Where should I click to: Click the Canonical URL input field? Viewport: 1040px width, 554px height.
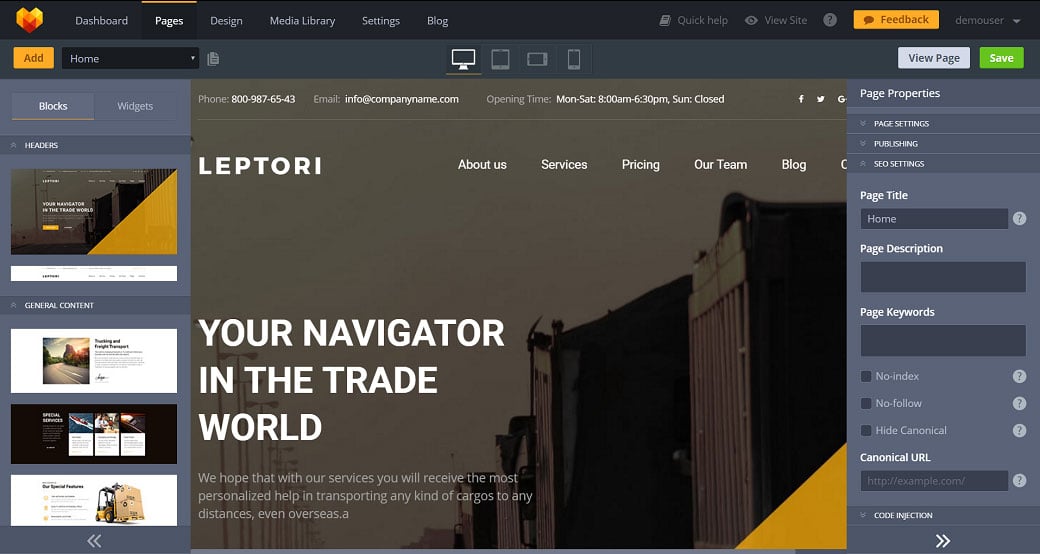[933, 481]
